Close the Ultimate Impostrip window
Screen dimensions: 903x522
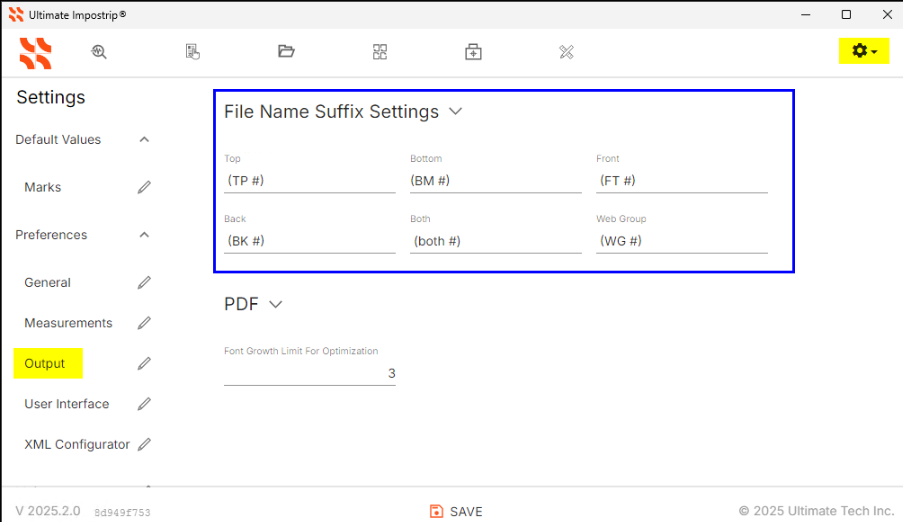(x=887, y=14)
